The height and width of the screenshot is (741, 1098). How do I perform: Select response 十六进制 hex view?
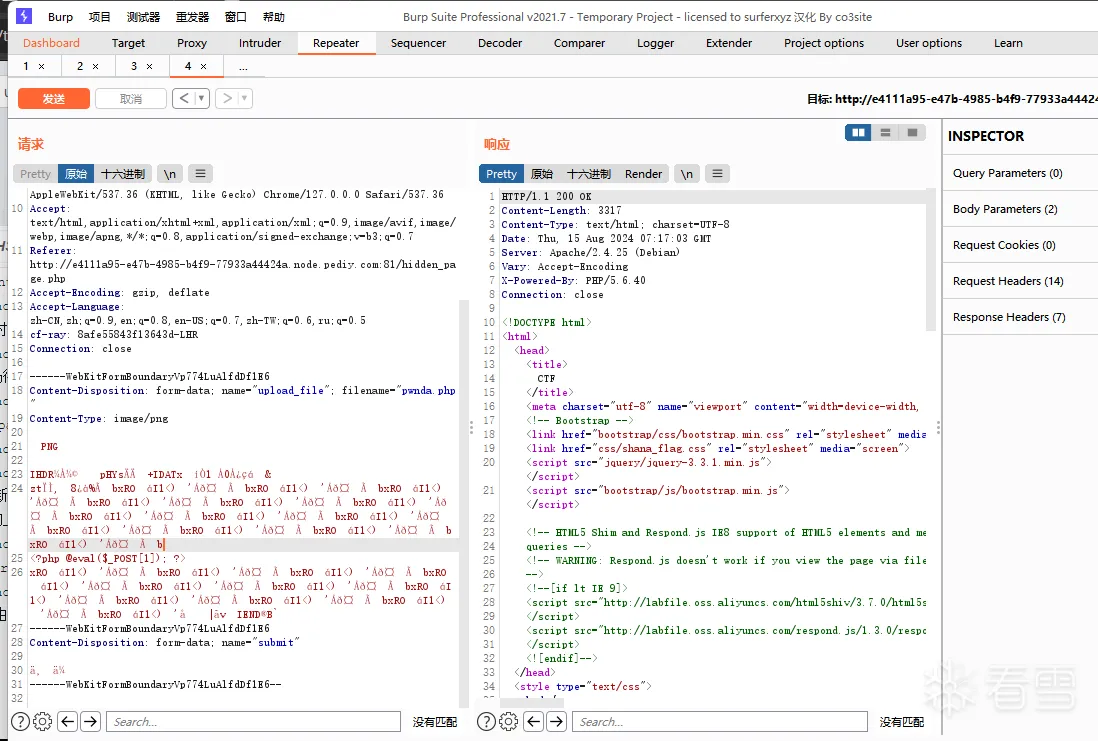(x=589, y=174)
